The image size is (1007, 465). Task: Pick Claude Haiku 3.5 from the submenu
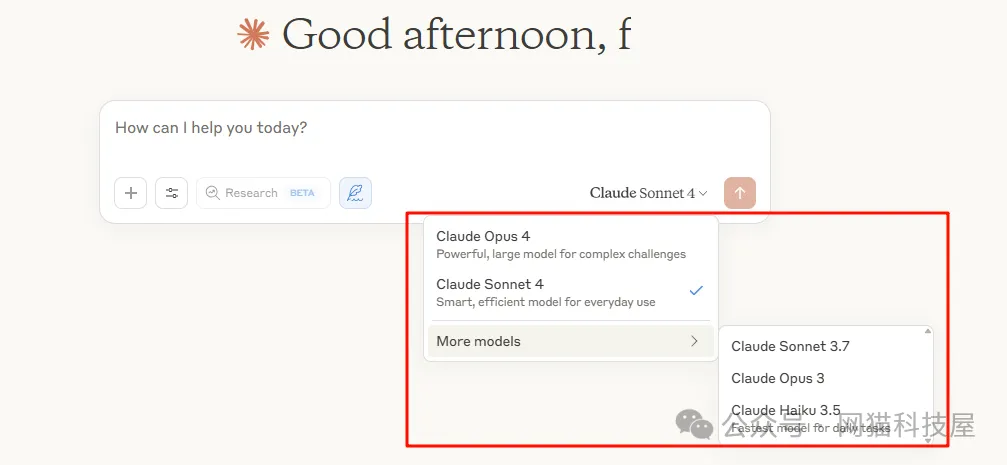785,411
